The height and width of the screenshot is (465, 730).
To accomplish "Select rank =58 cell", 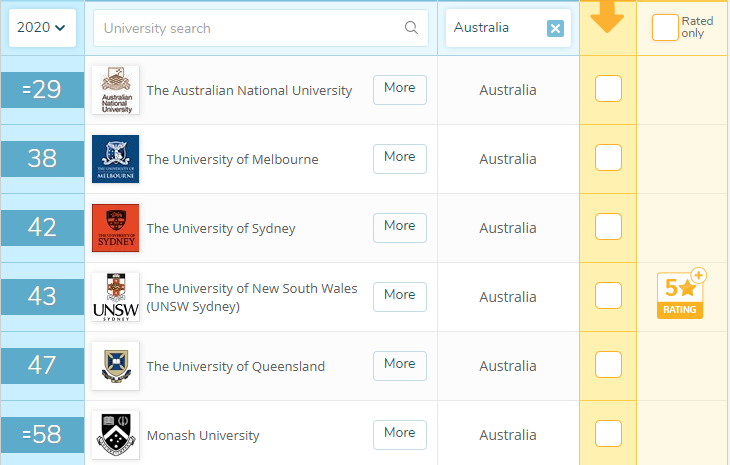I will [x=42, y=435].
